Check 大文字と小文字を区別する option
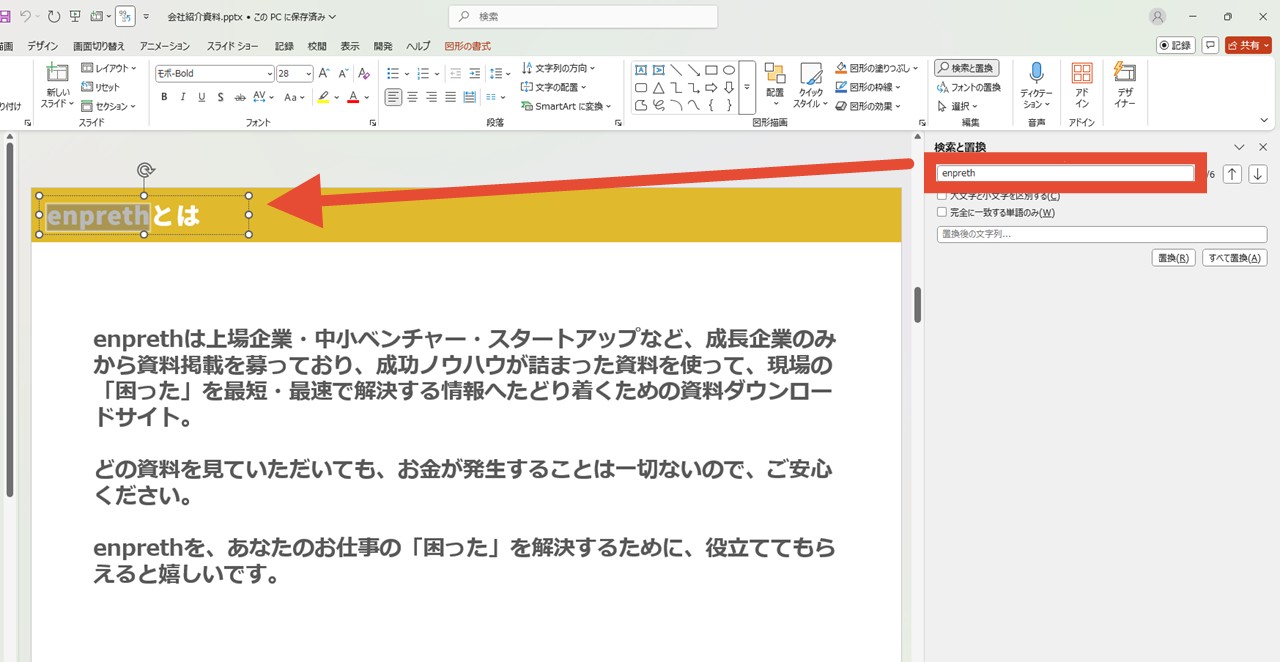Image resolution: width=1280 pixels, height=662 pixels. click(x=942, y=196)
